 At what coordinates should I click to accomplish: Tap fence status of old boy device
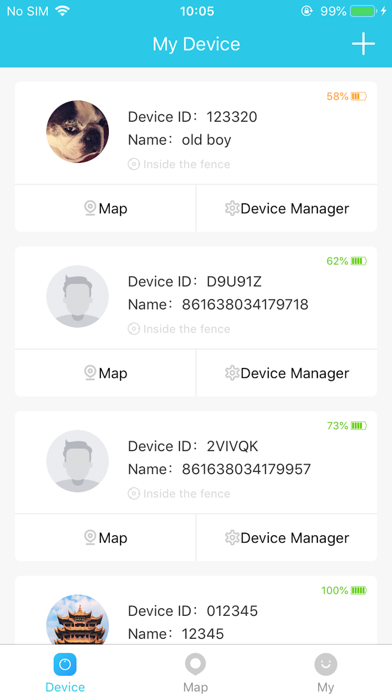pos(179,164)
